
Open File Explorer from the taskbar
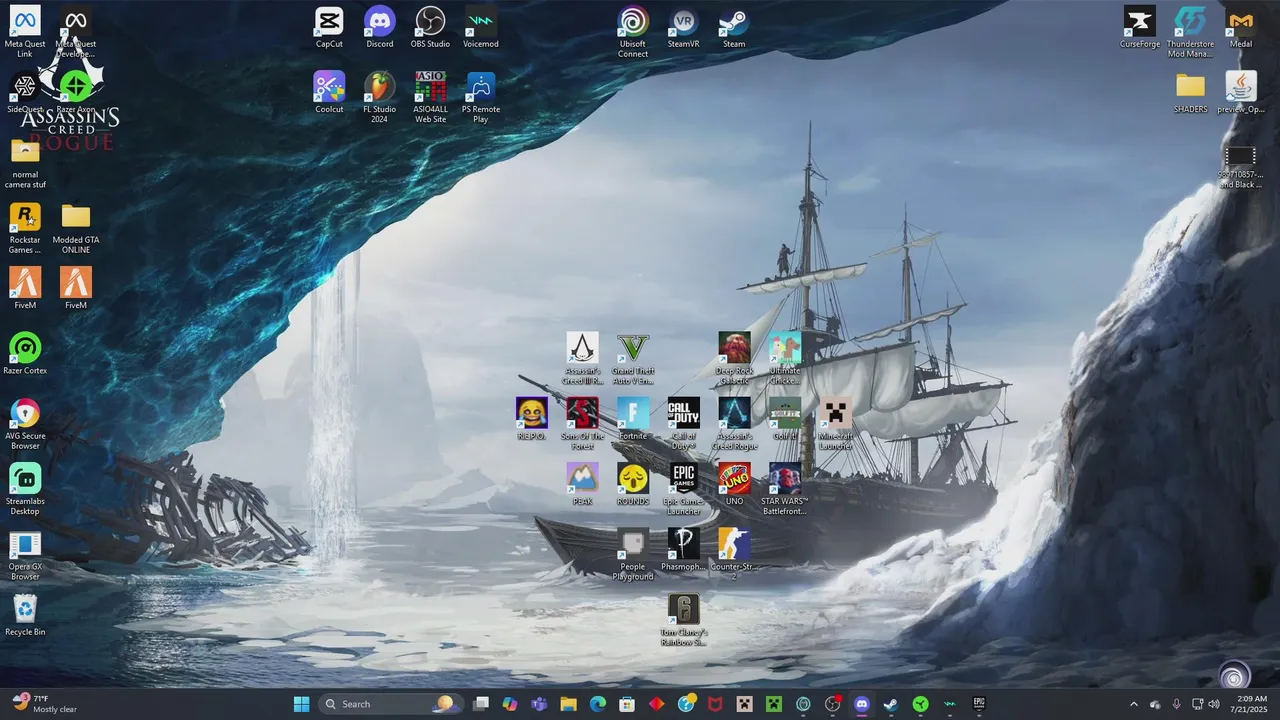coord(568,704)
